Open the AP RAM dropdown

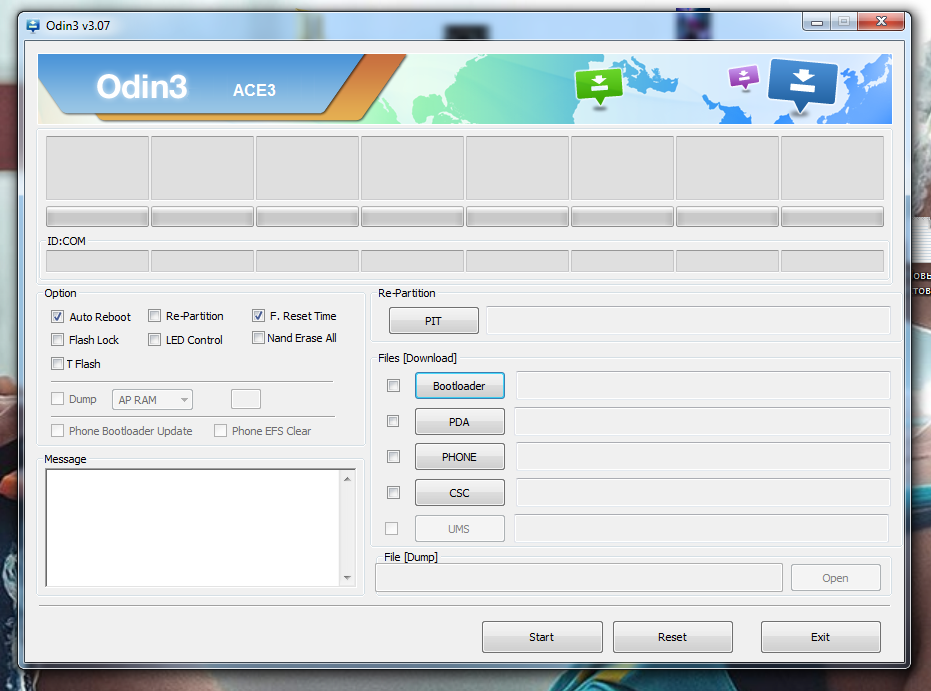click(153, 400)
